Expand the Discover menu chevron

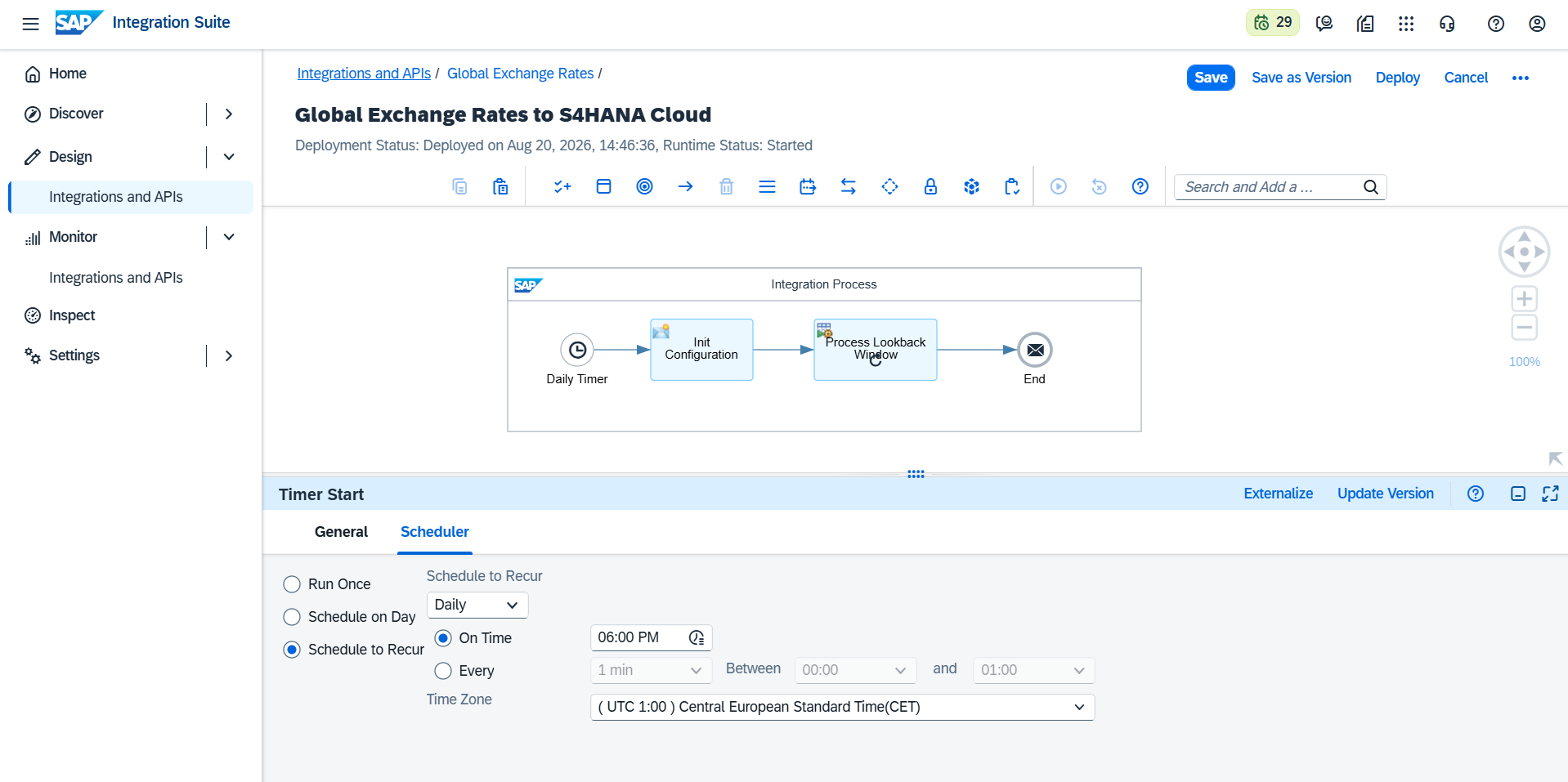(229, 114)
